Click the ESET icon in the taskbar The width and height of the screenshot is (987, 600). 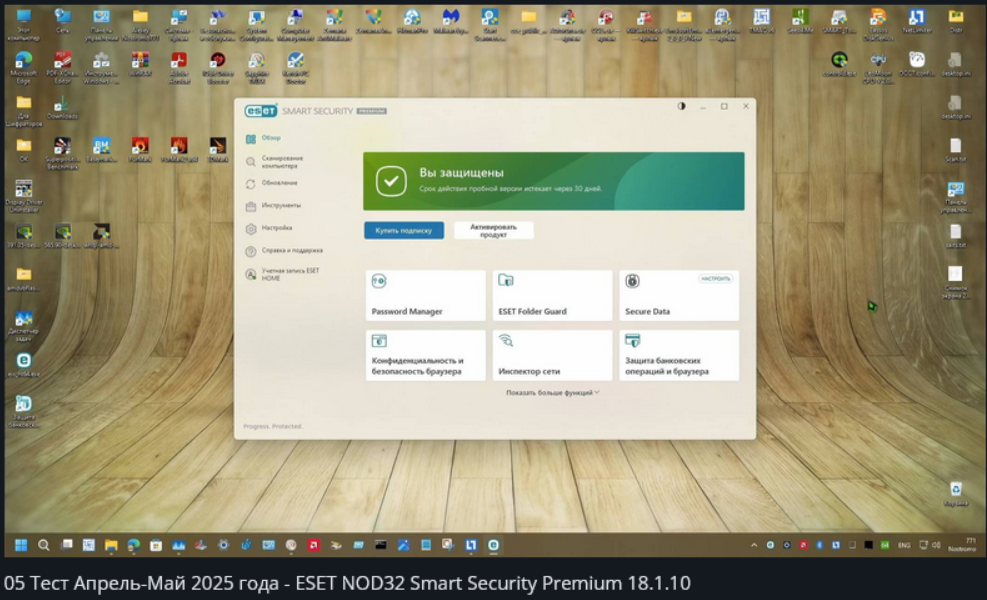tap(494, 545)
